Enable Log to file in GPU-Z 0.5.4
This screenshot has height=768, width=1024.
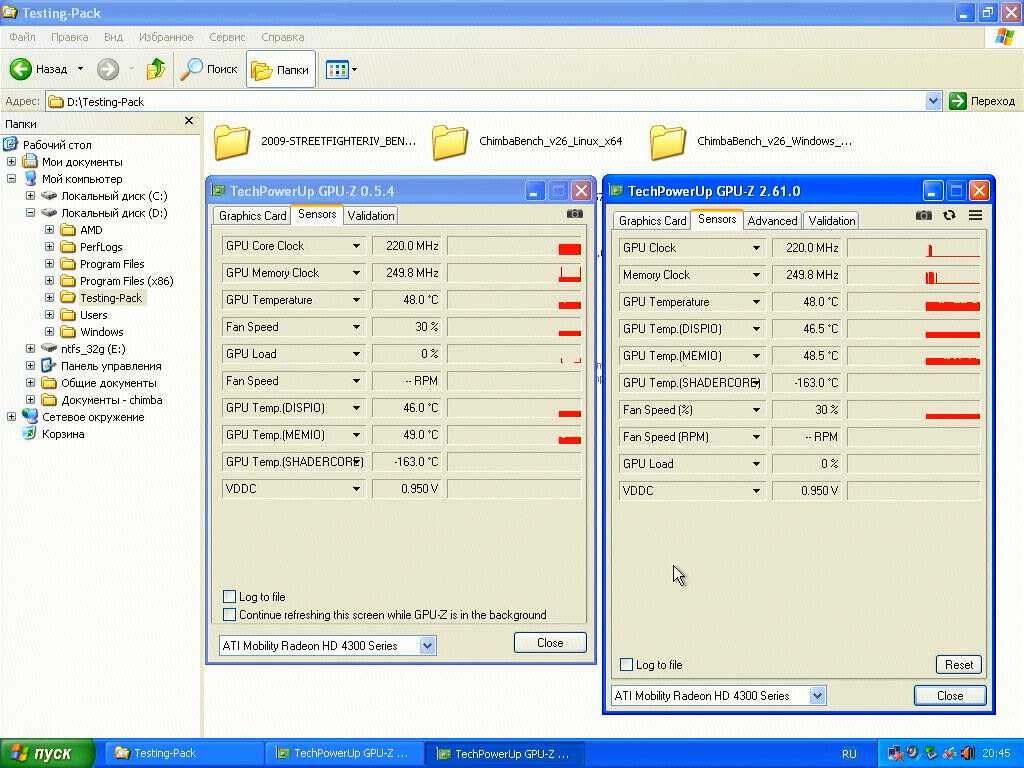coord(229,596)
